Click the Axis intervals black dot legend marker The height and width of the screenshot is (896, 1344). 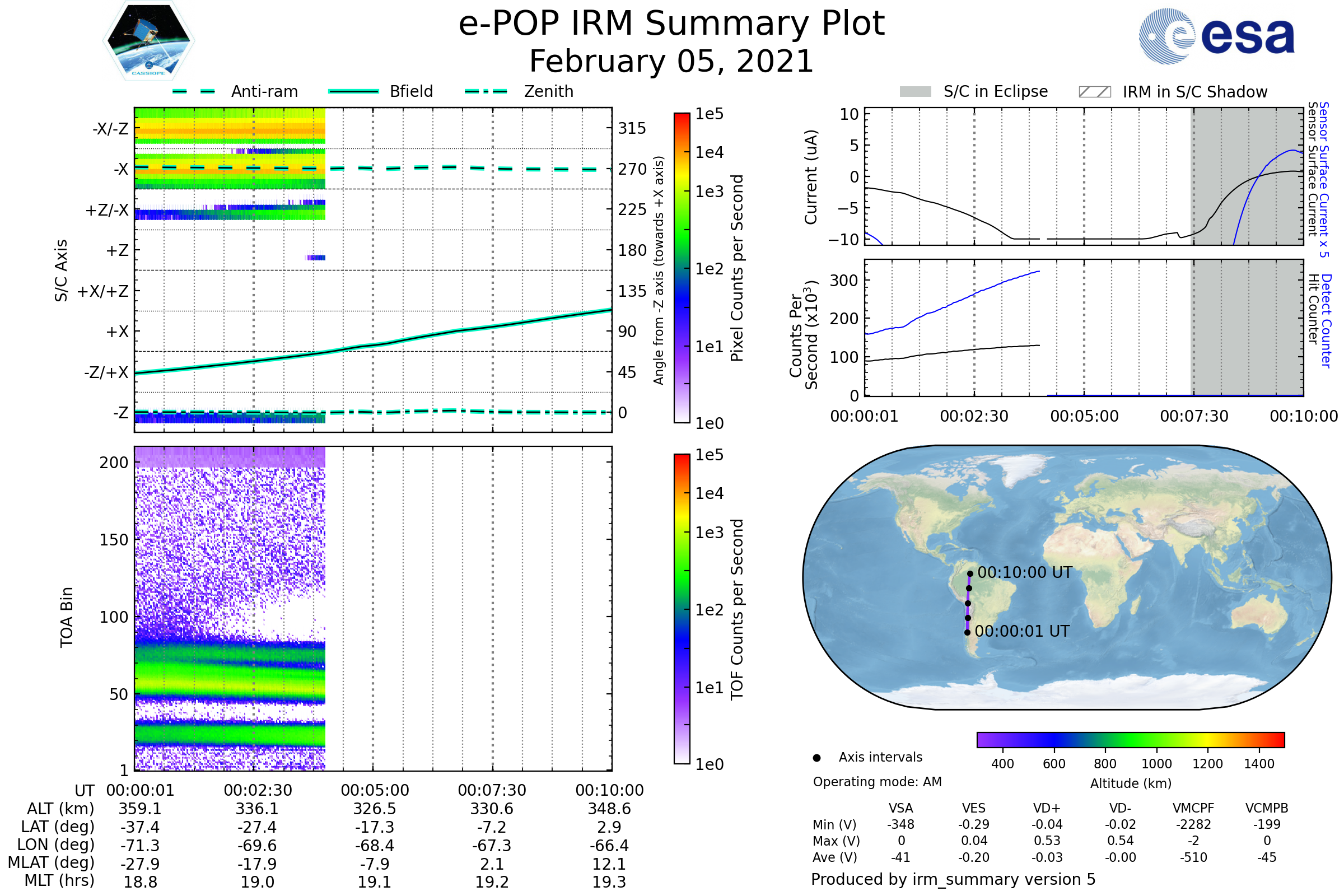(x=816, y=758)
